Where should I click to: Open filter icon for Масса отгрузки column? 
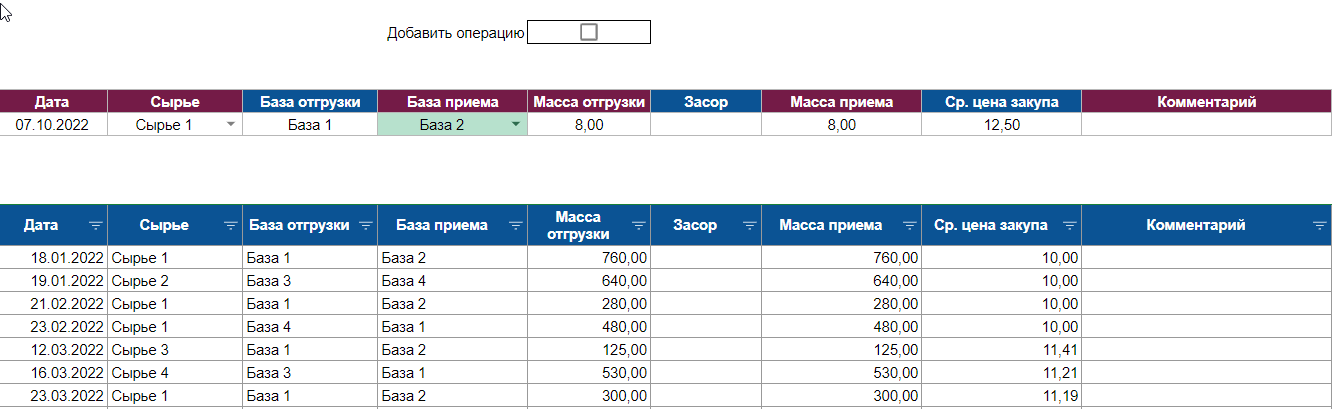[639, 226]
